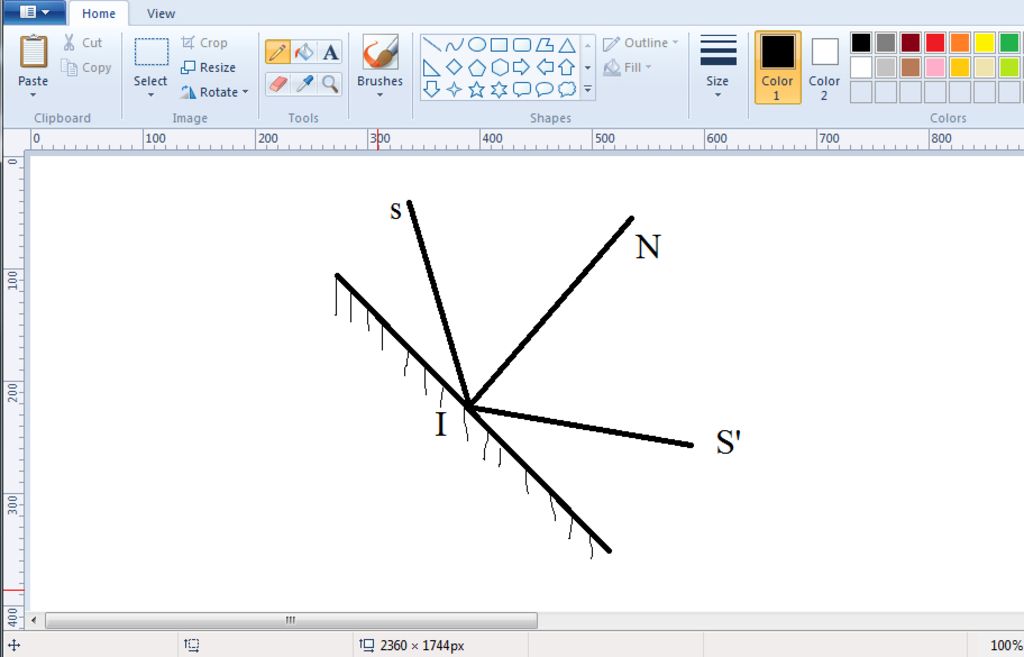Click the Cut scissors button
The image size is (1024, 657).
(x=82, y=43)
